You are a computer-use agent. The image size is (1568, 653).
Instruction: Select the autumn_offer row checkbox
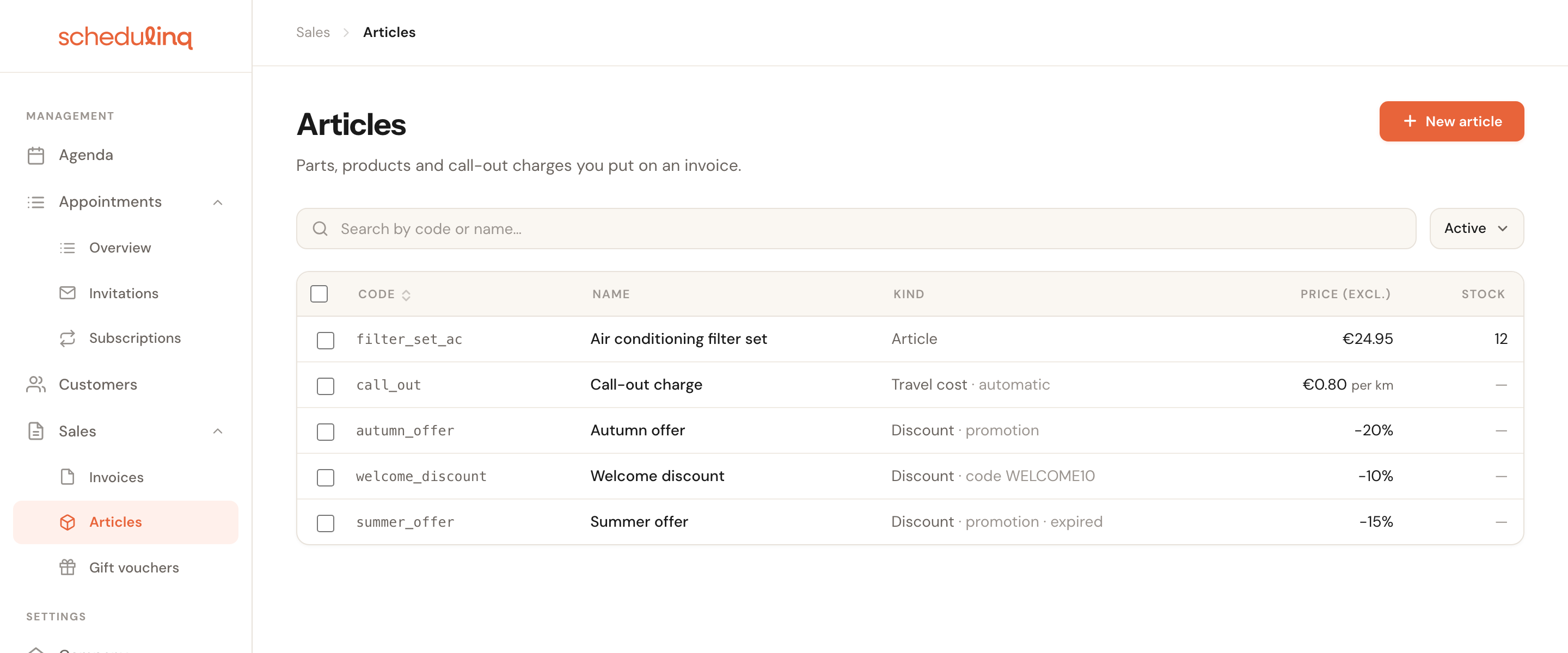pyautogui.click(x=326, y=432)
